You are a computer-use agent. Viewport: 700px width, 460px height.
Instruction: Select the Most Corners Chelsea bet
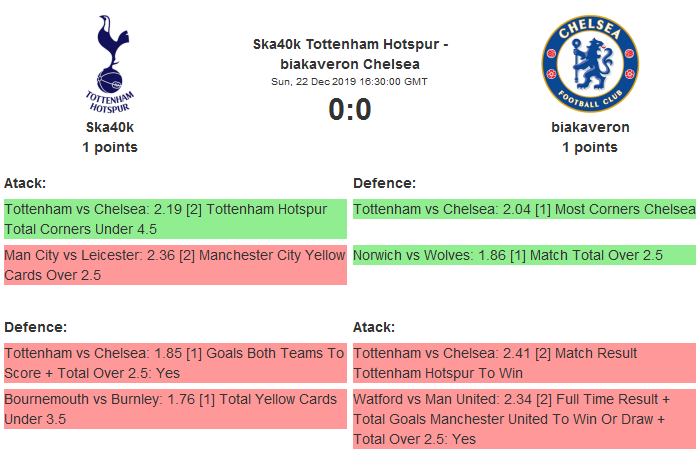(524, 209)
